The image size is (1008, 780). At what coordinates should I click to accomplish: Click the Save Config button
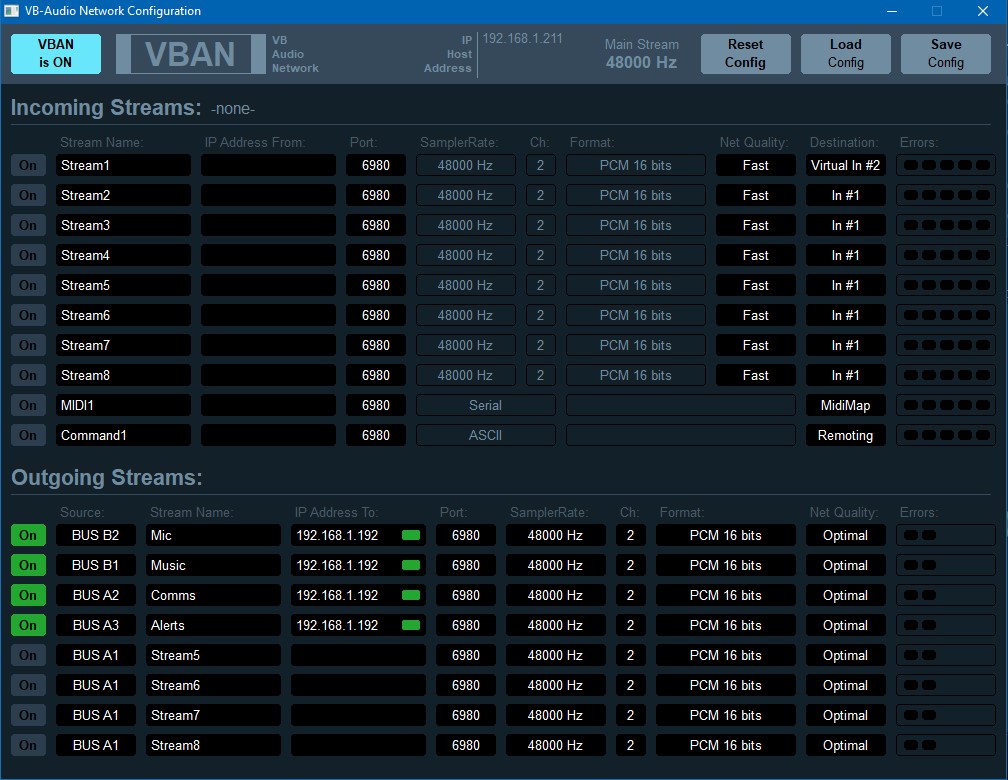(945, 53)
